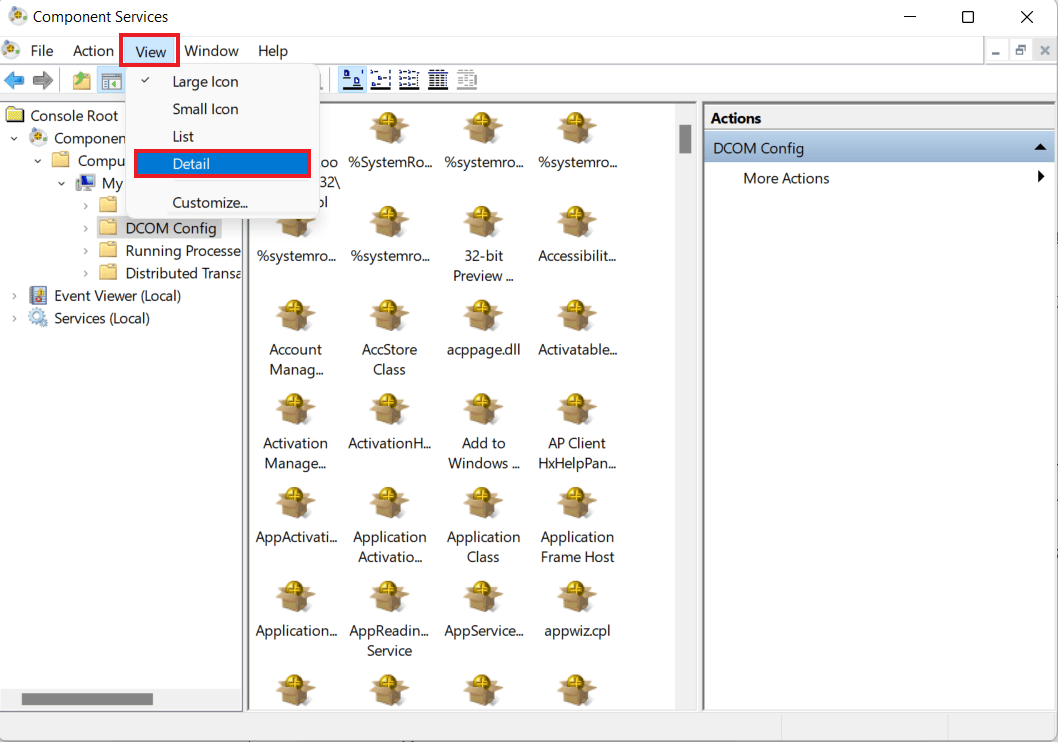Select the Running Processes tree folder
1058x742 pixels.
pos(182,251)
